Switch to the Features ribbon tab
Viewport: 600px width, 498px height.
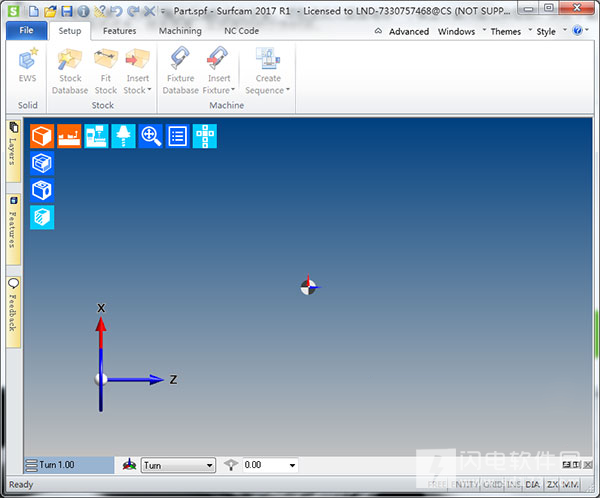119,31
